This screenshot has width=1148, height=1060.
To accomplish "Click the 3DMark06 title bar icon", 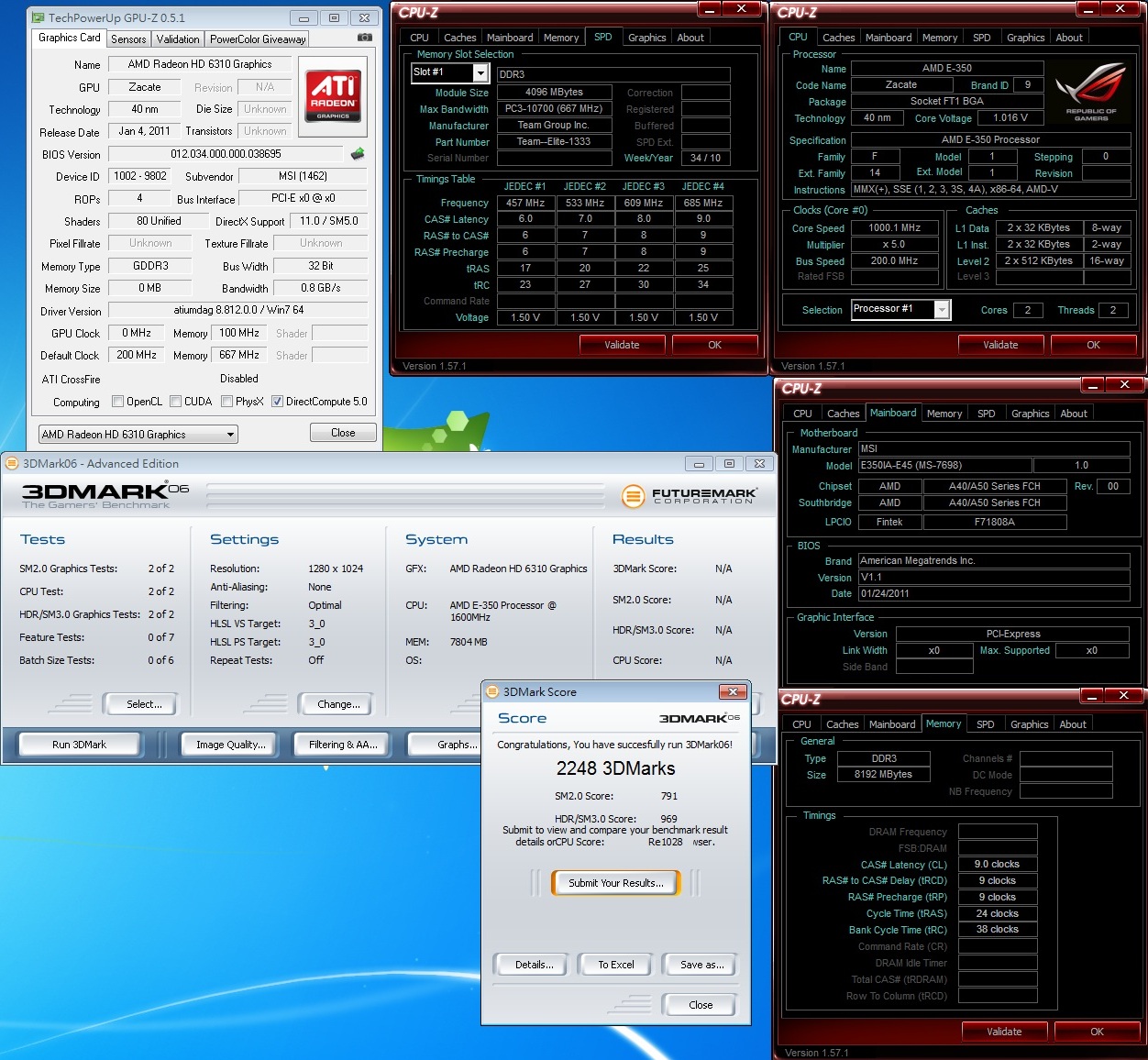I will click(13, 463).
